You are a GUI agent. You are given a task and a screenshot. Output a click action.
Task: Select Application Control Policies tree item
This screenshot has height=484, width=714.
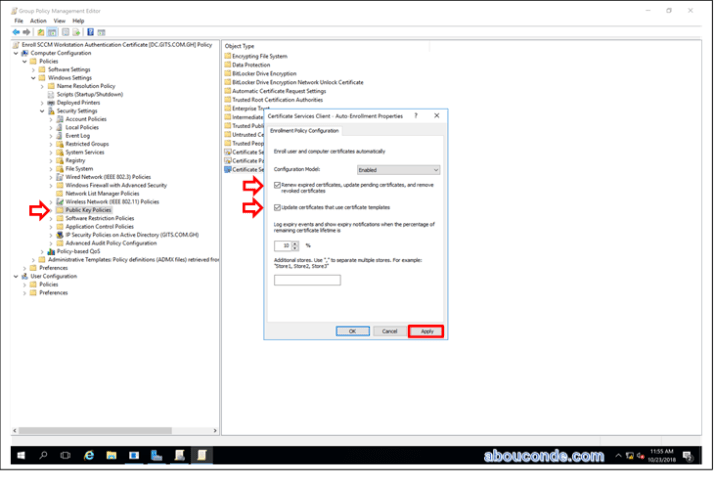(x=100, y=226)
